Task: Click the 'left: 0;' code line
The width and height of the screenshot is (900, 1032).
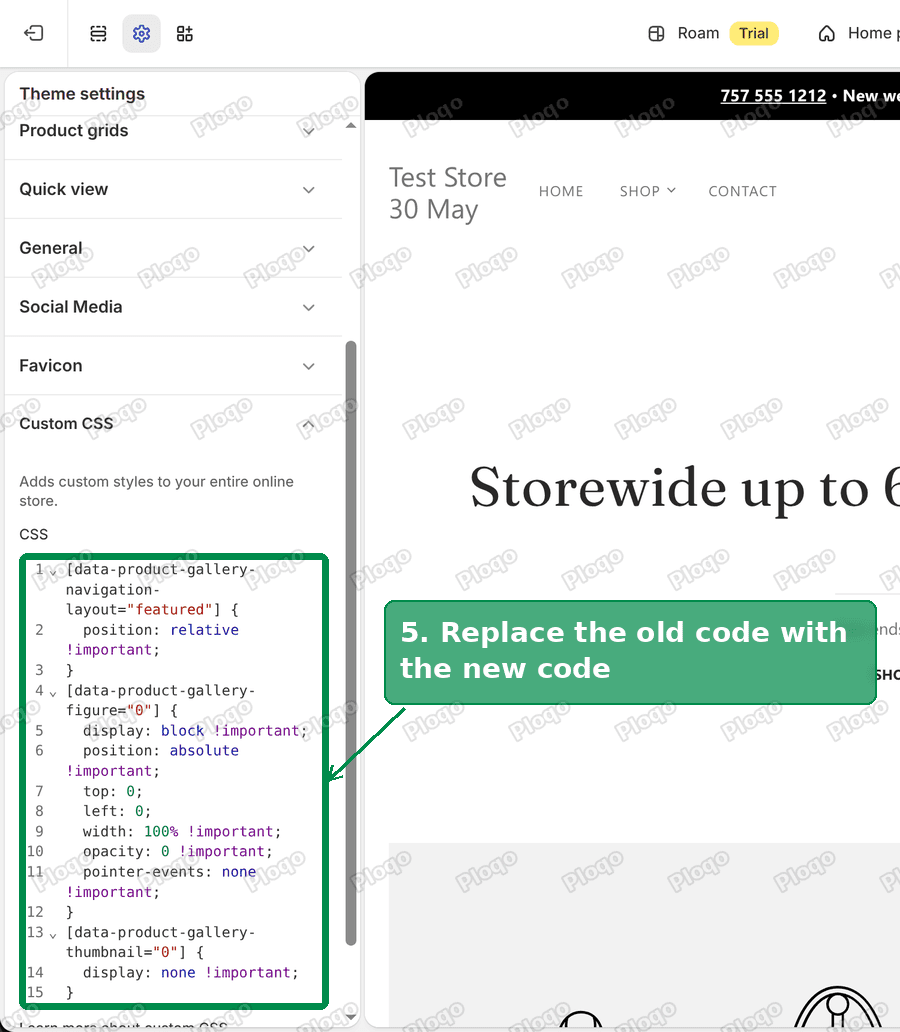Action: coord(117,811)
